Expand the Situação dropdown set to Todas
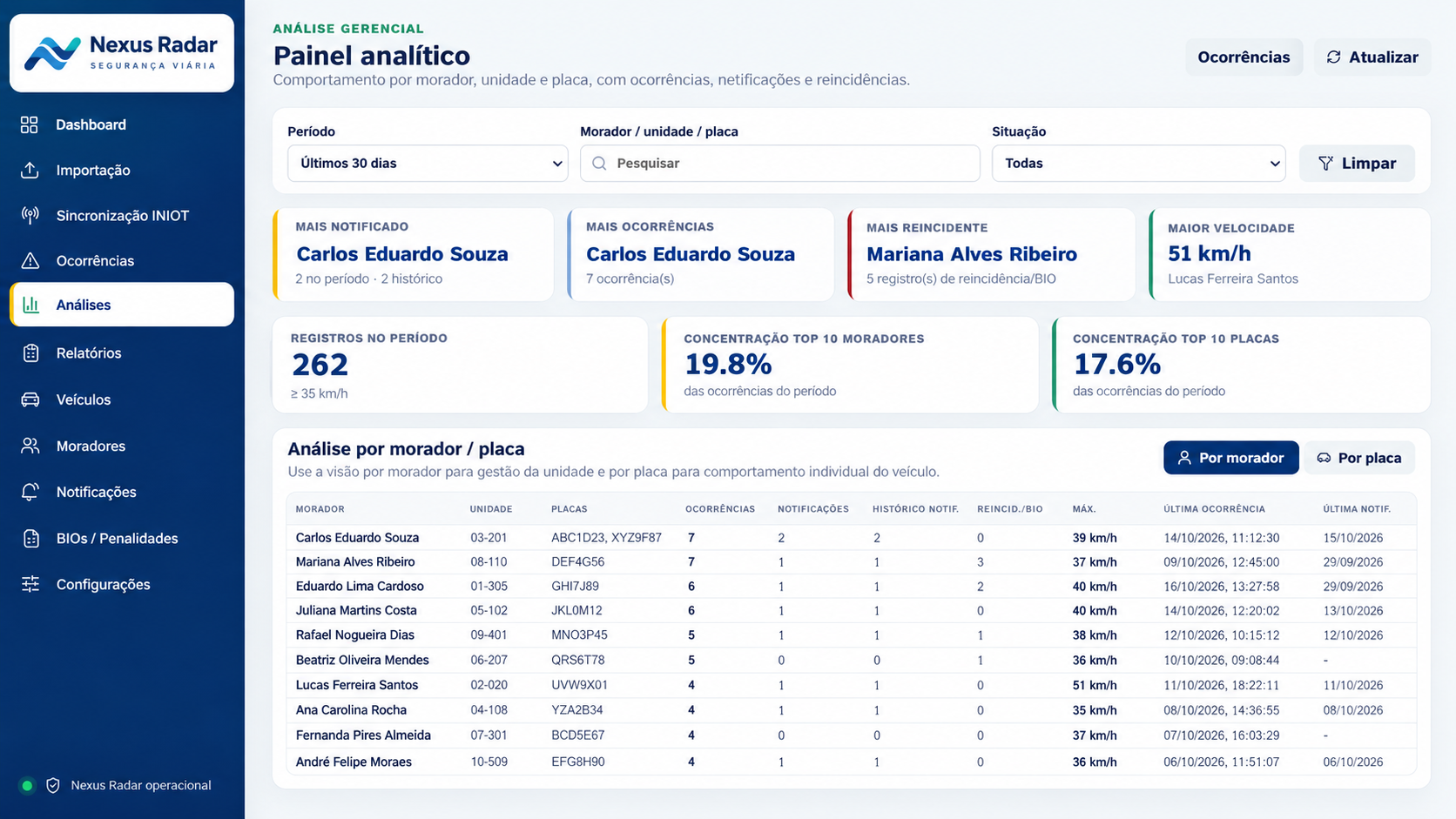Screen dimensions: 1456x819 tap(1138, 163)
